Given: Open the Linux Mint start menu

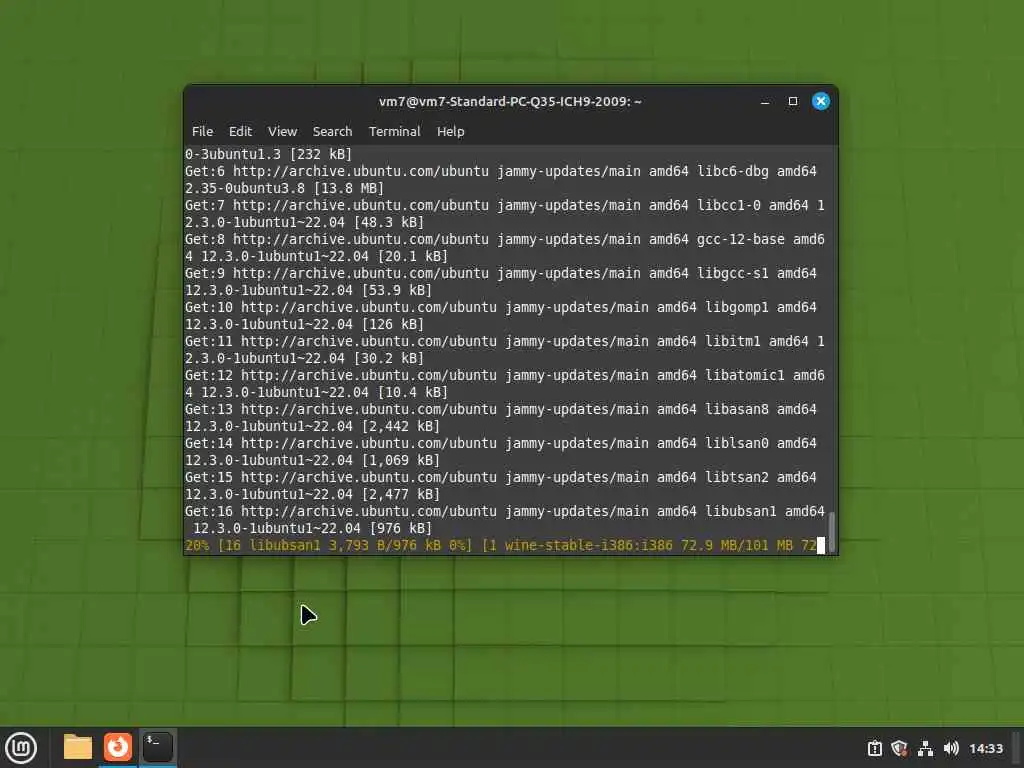Looking at the screenshot, I should (x=21, y=748).
